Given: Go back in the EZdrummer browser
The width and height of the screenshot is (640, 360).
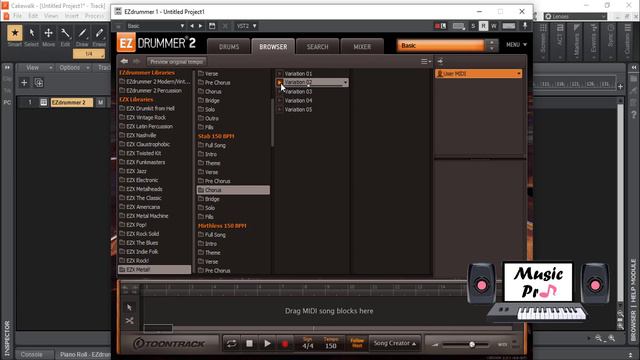Looking at the screenshot, I should click(x=124, y=61).
